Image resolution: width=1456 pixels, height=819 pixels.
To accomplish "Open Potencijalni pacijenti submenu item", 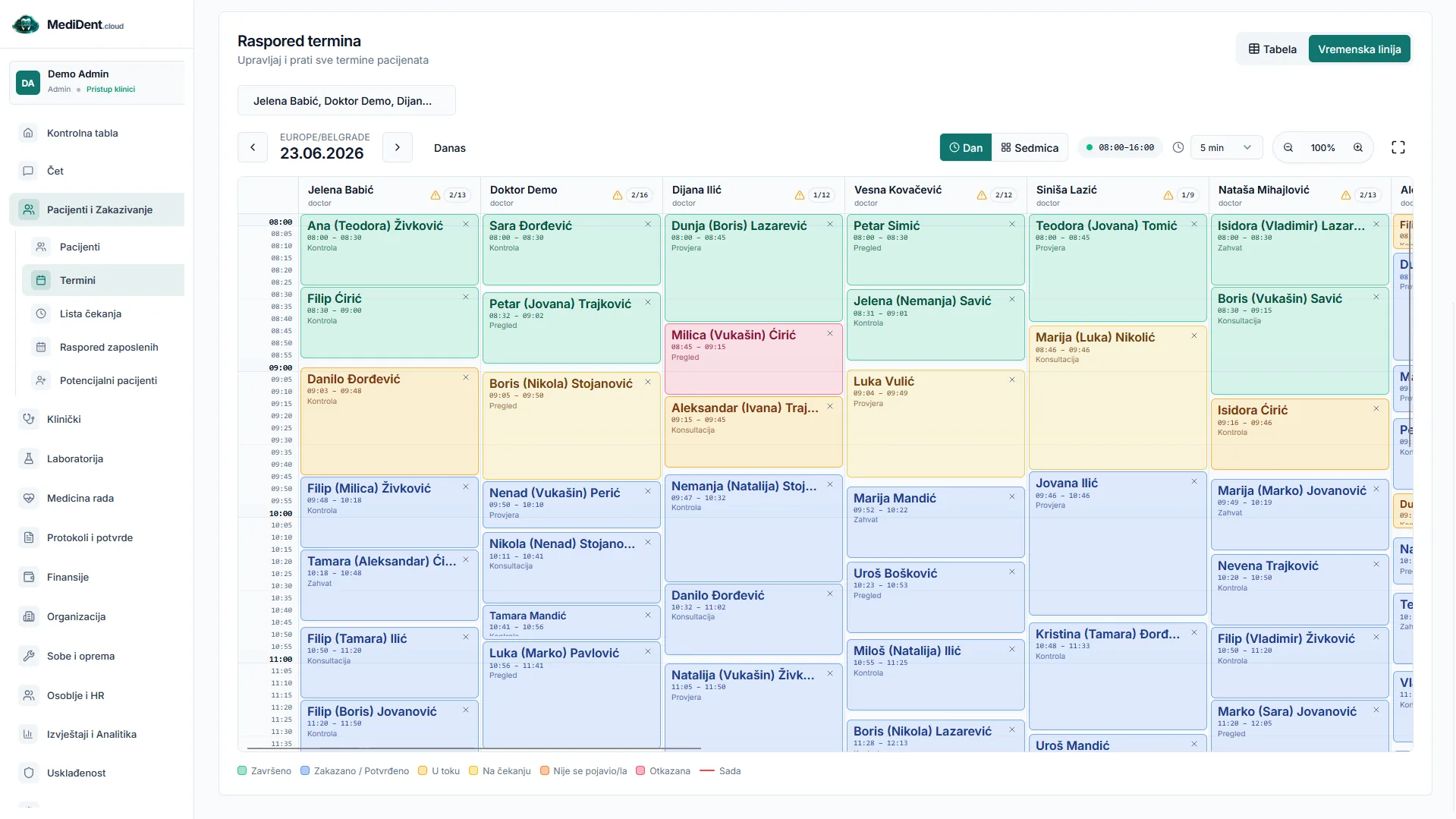I will 103,380.
